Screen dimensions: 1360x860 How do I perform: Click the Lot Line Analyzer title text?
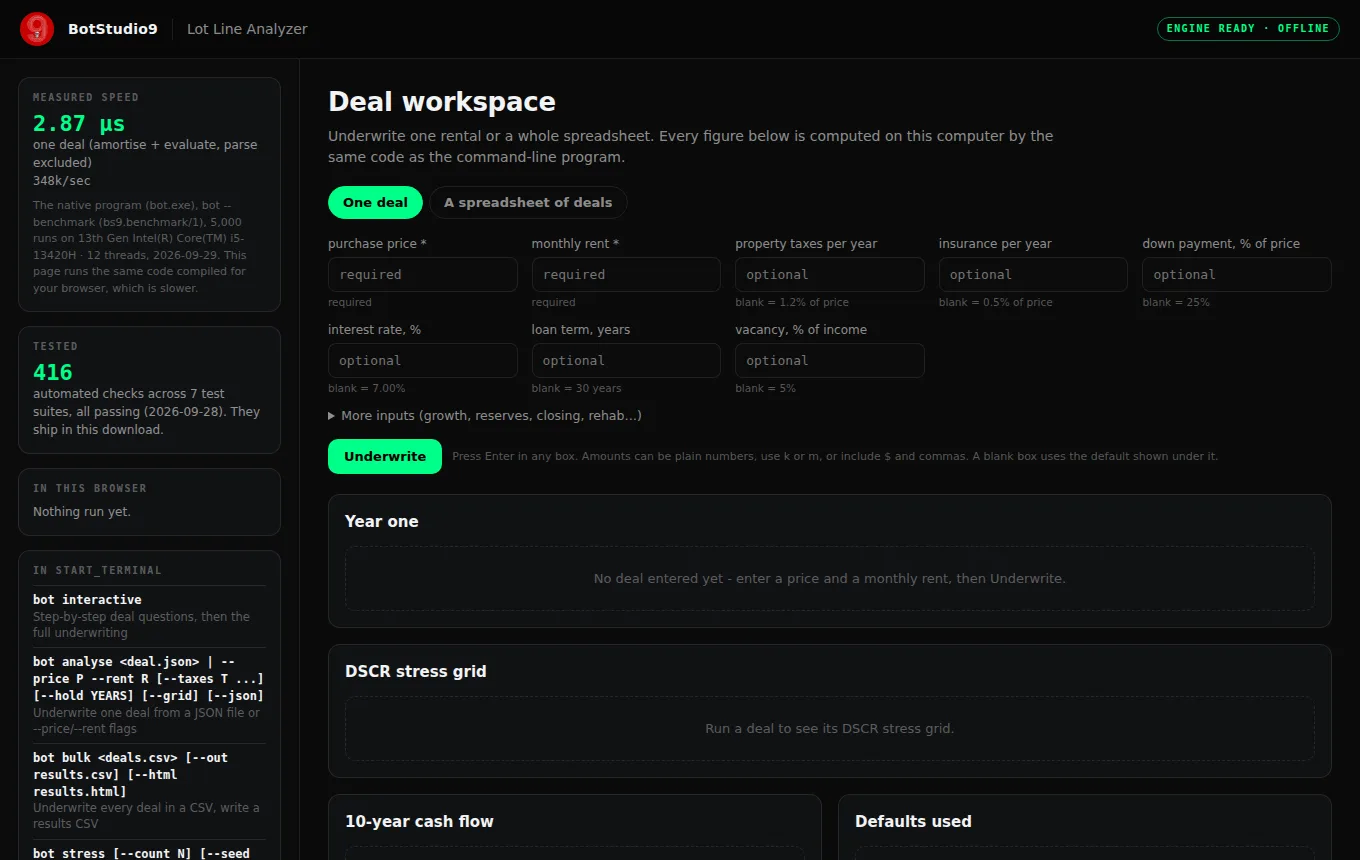247,29
